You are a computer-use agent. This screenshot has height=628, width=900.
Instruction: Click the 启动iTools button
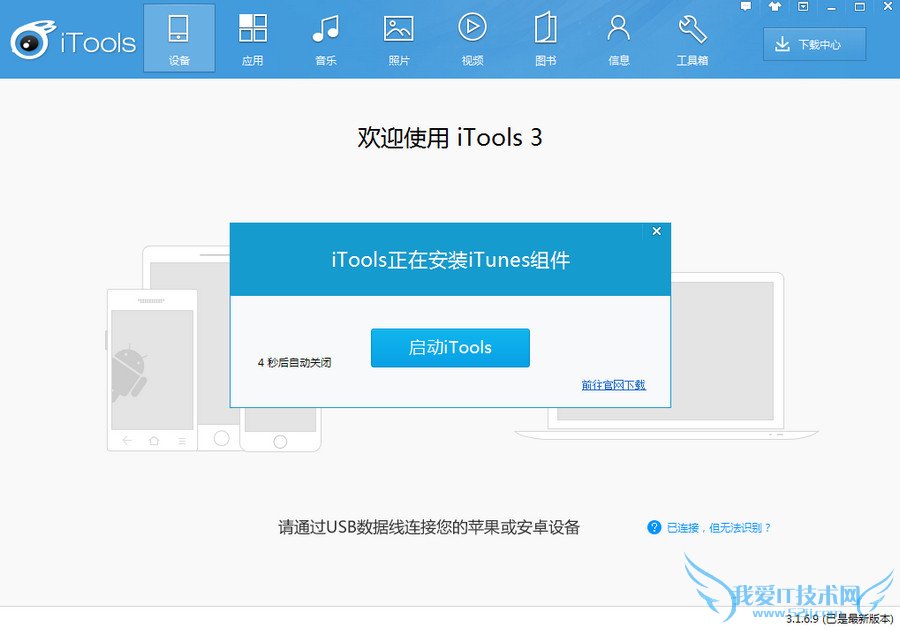(450, 348)
